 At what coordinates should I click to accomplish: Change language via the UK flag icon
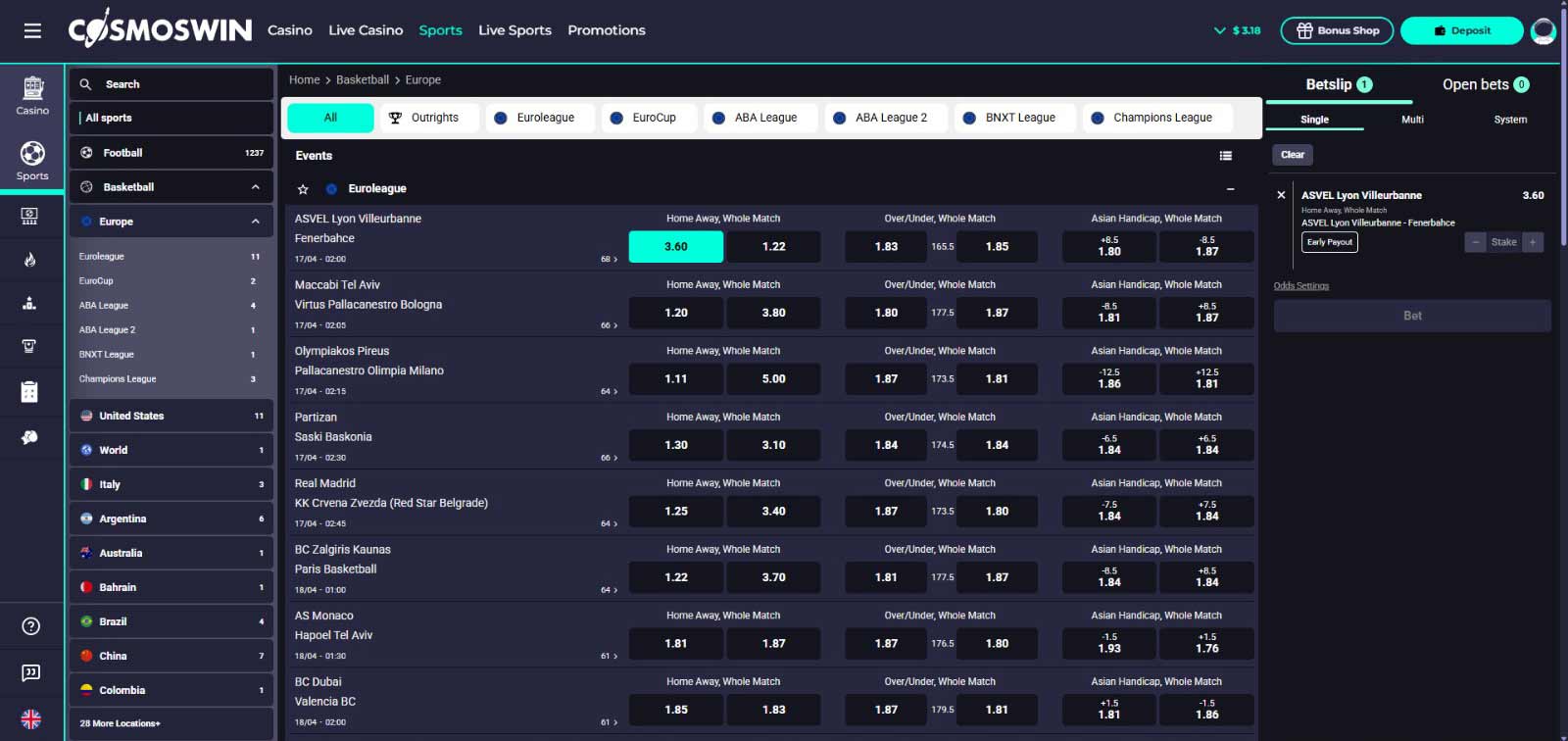coord(31,718)
